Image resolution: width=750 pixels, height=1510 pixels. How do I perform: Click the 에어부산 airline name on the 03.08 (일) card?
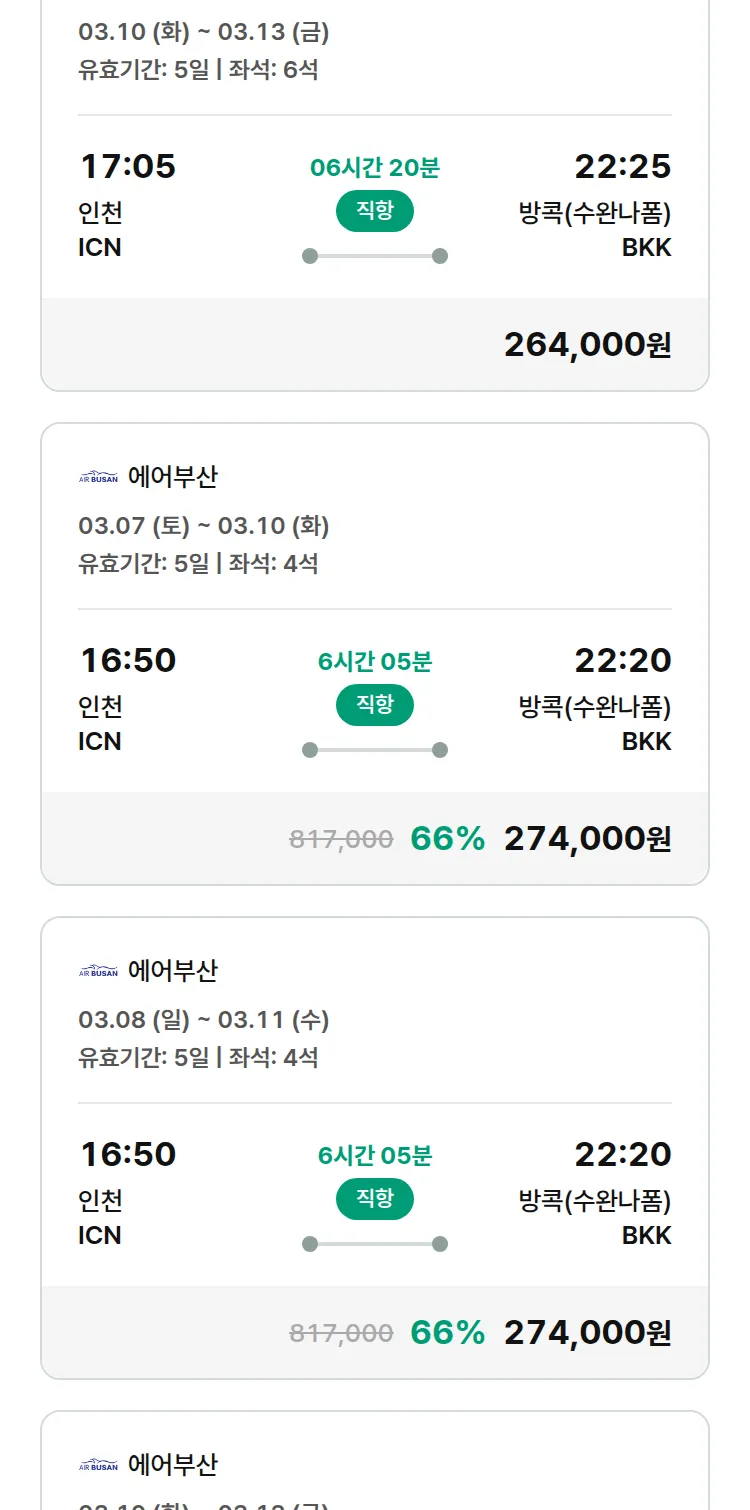pyautogui.click(x=173, y=971)
